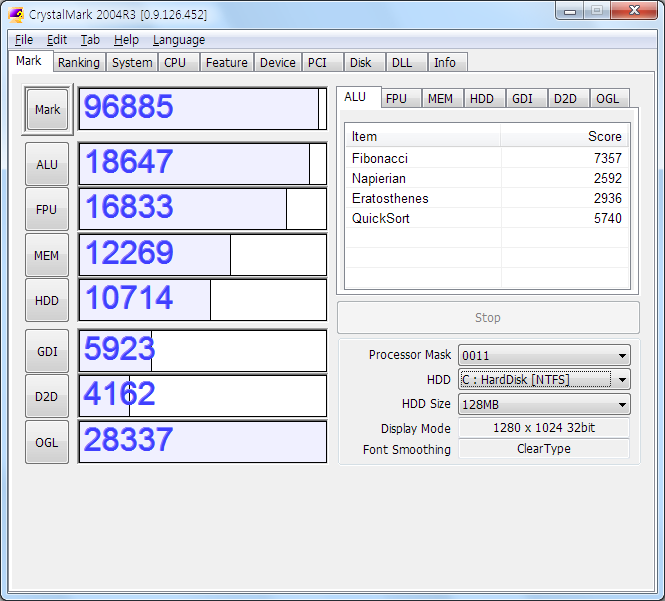Open the Tab menu
Image resolution: width=665 pixels, height=601 pixels.
[90, 40]
